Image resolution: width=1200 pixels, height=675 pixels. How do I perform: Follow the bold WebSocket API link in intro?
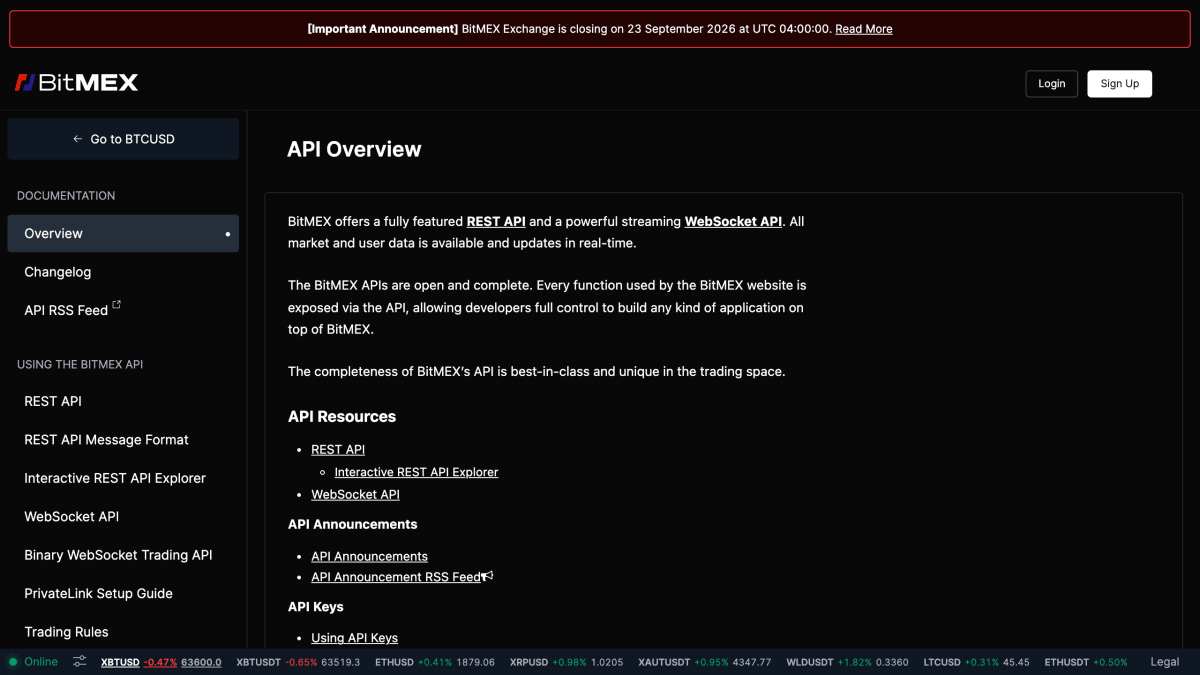tap(733, 221)
